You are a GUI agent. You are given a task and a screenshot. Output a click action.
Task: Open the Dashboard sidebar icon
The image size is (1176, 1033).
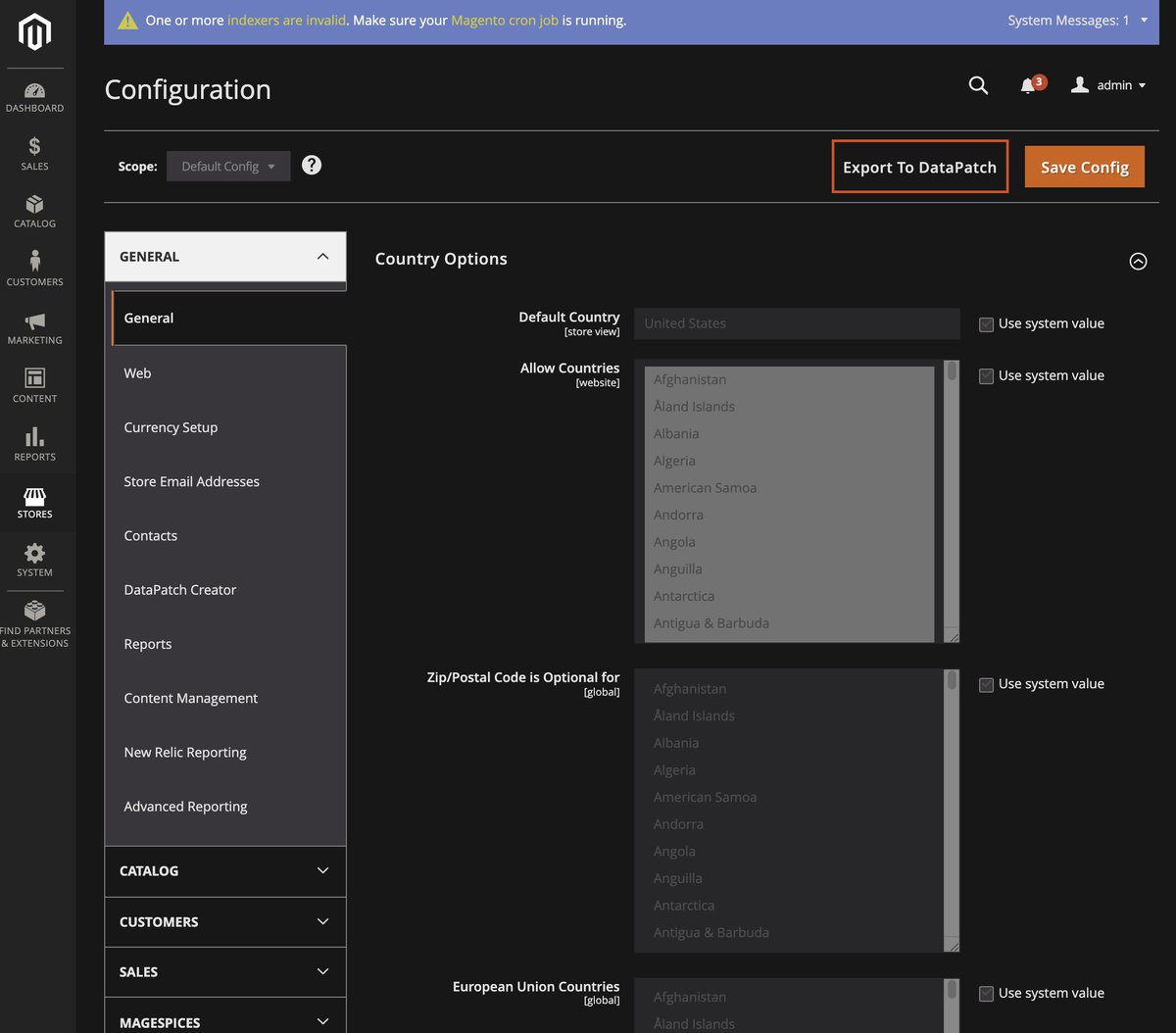point(34,97)
